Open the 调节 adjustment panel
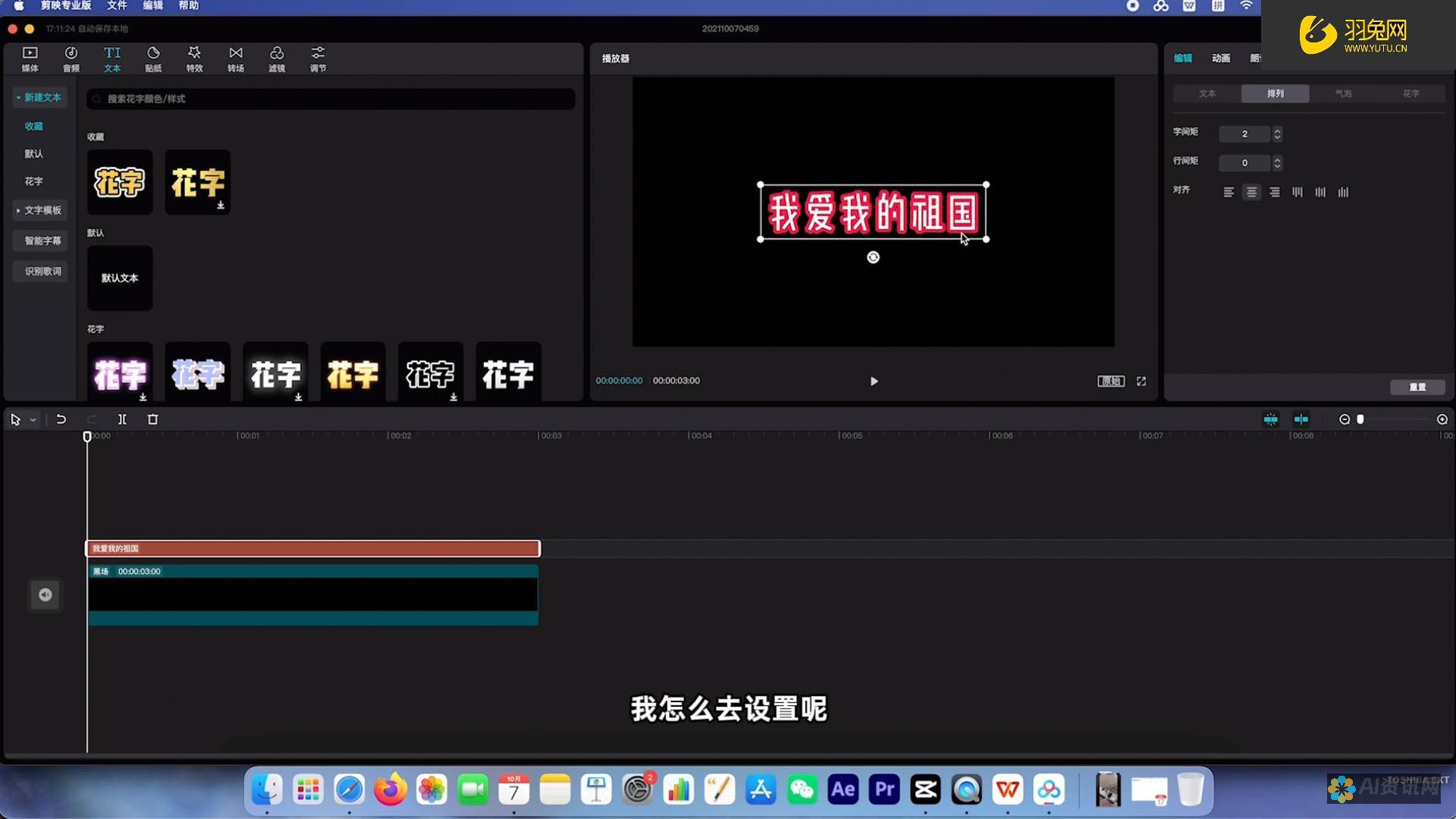 318,58
